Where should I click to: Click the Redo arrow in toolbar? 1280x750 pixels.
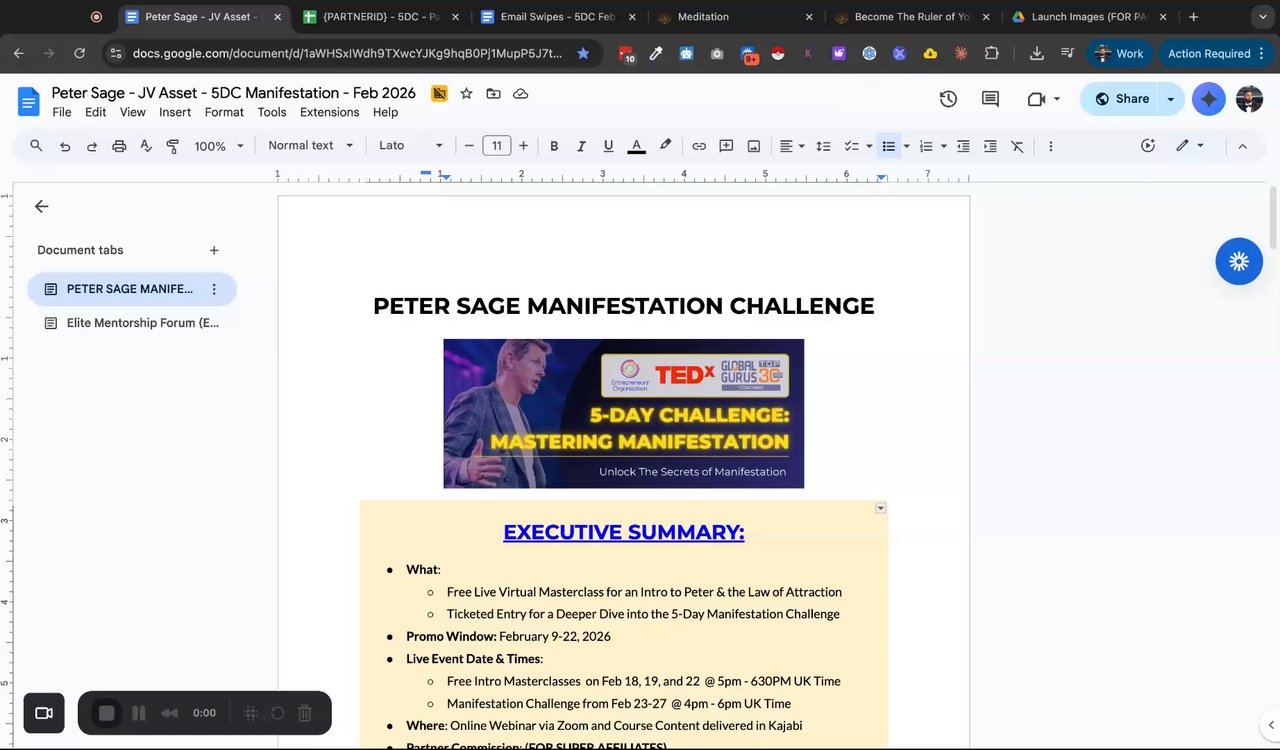92,146
